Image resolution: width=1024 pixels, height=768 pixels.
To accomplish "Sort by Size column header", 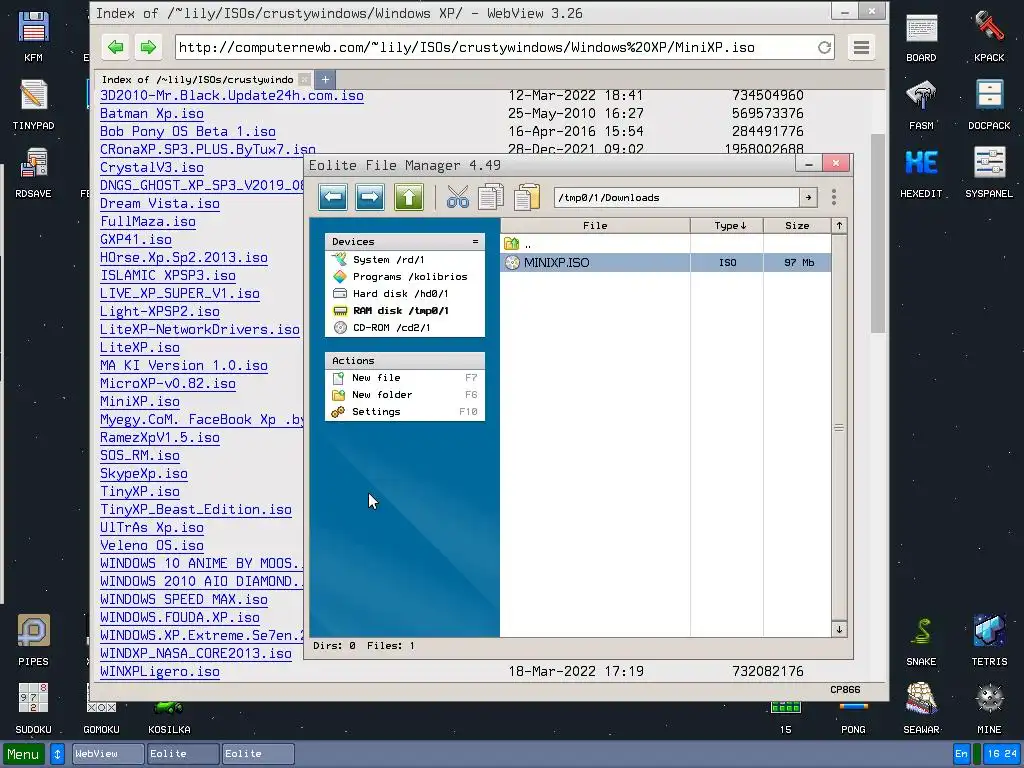I will coord(797,225).
